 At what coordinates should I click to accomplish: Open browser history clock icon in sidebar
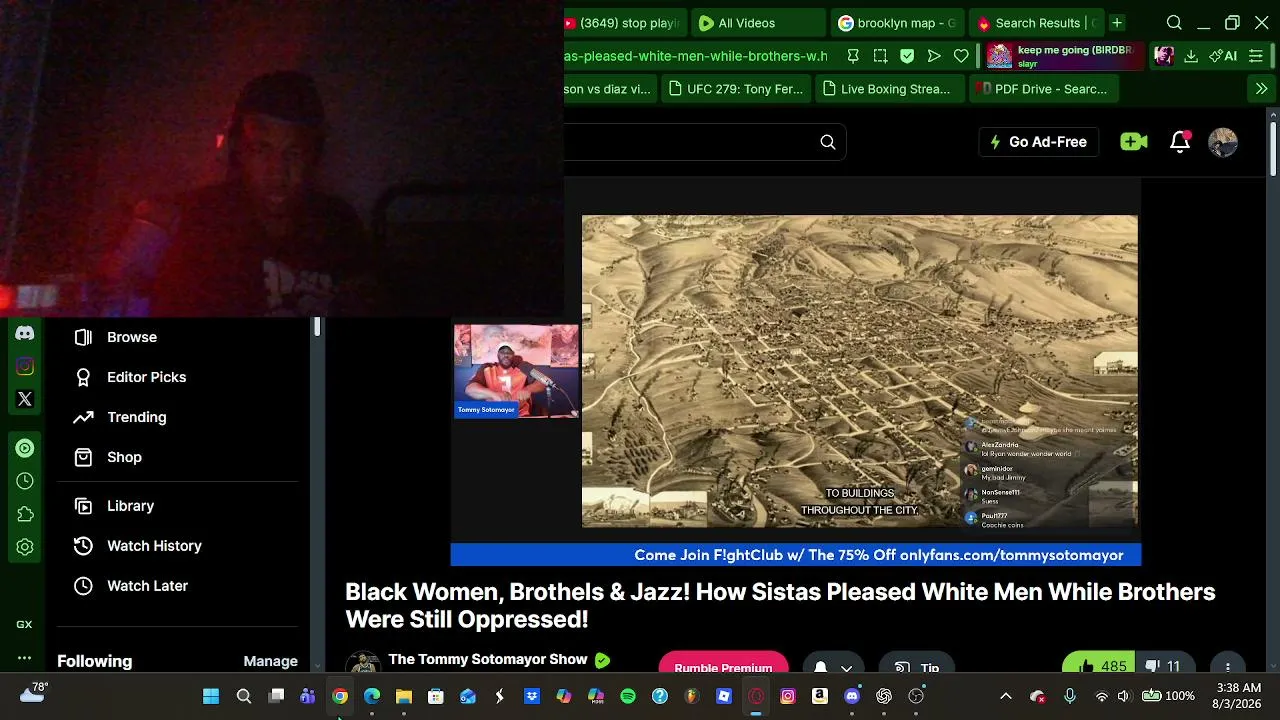coord(25,481)
